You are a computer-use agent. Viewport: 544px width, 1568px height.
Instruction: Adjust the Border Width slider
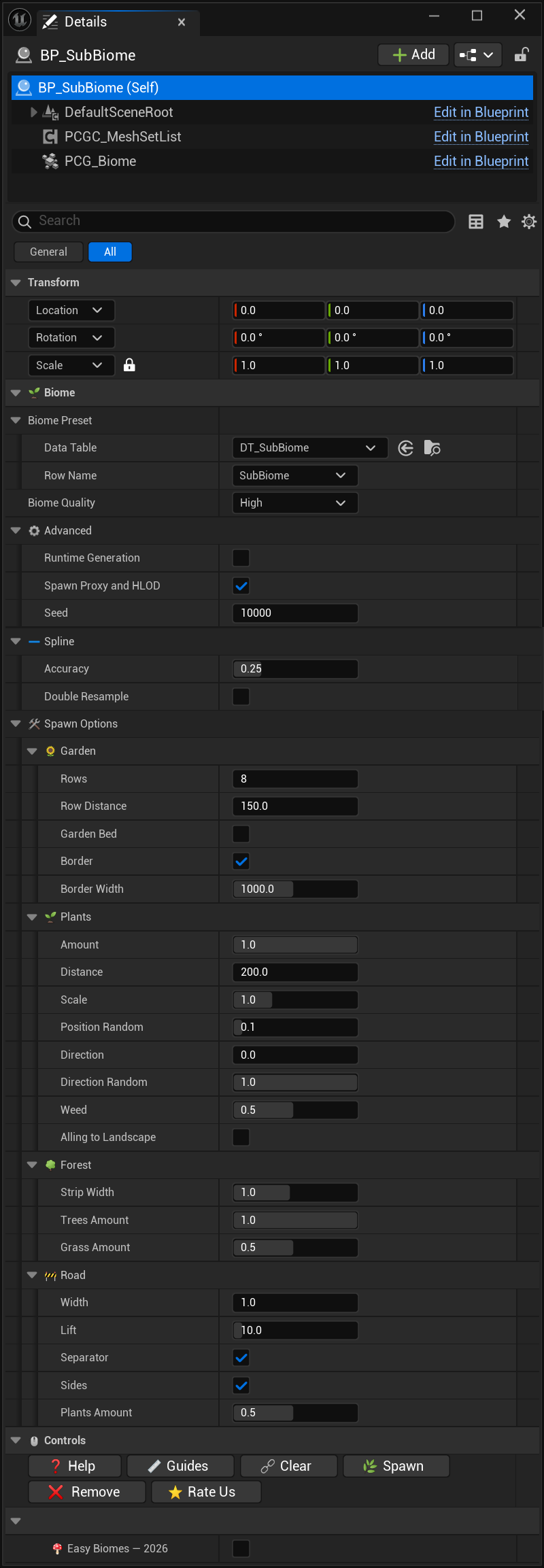click(x=294, y=889)
